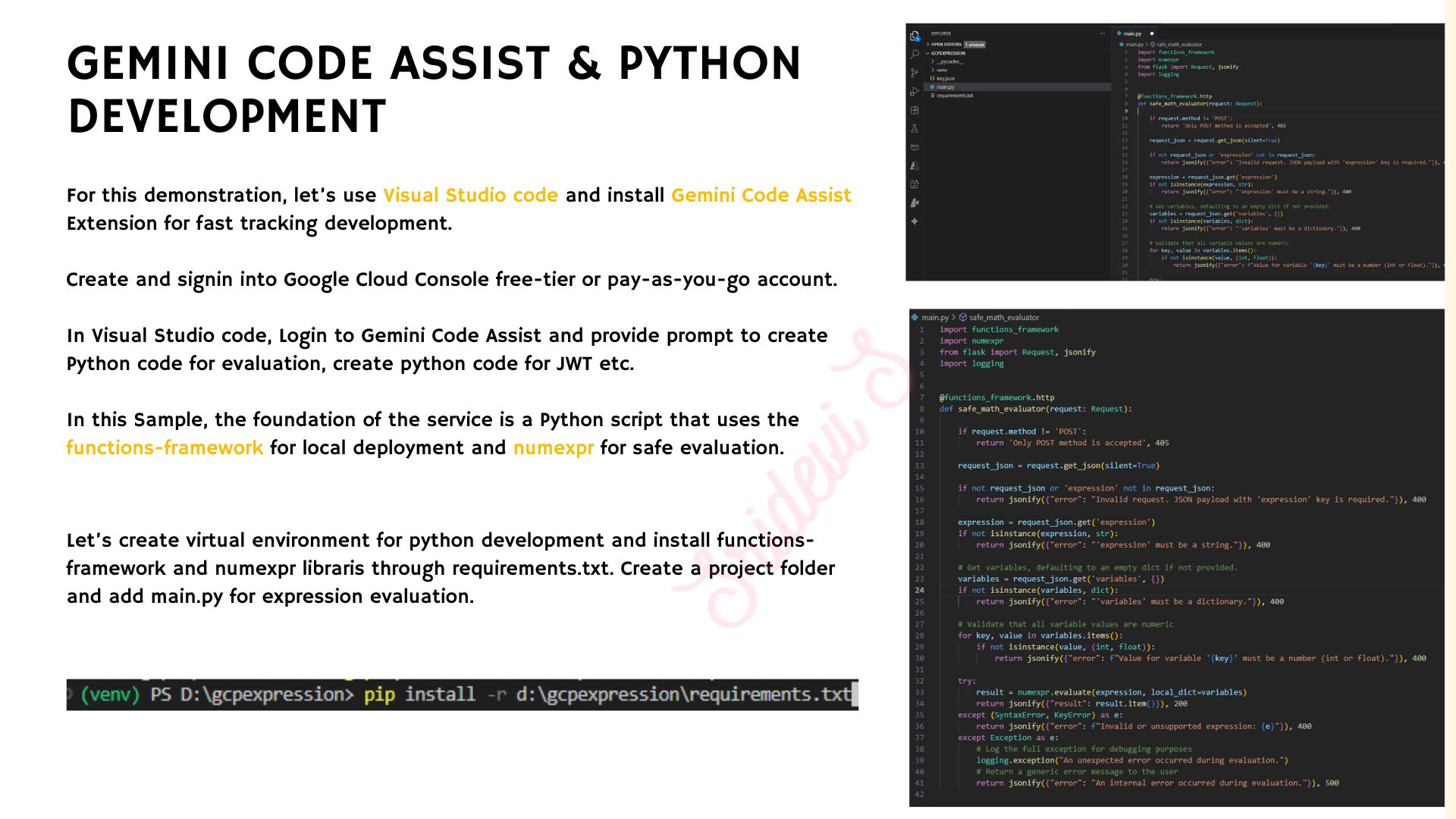Click the yellow 'numexpr' highlighted text
Image resolution: width=1456 pixels, height=819 pixels.
coord(554,448)
